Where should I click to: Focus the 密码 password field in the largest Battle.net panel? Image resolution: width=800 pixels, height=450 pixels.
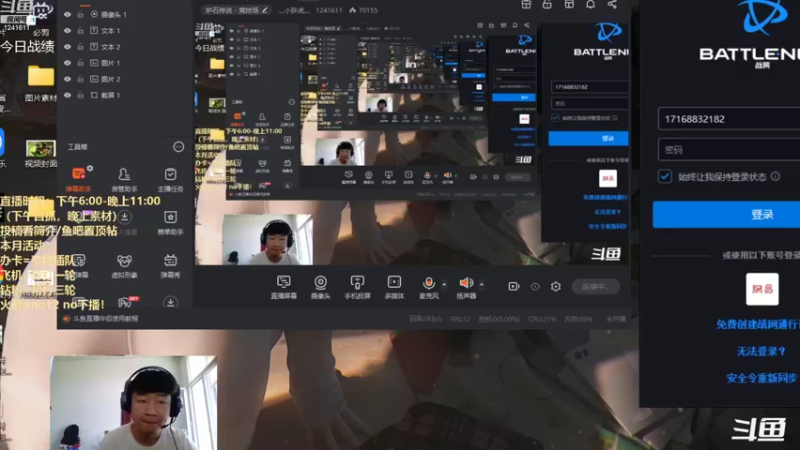pyautogui.click(x=729, y=149)
